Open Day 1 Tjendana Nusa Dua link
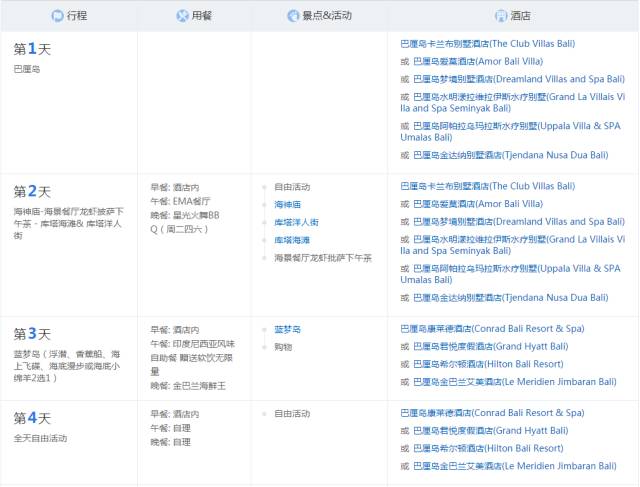The width and height of the screenshot is (640, 487). (x=511, y=155)
